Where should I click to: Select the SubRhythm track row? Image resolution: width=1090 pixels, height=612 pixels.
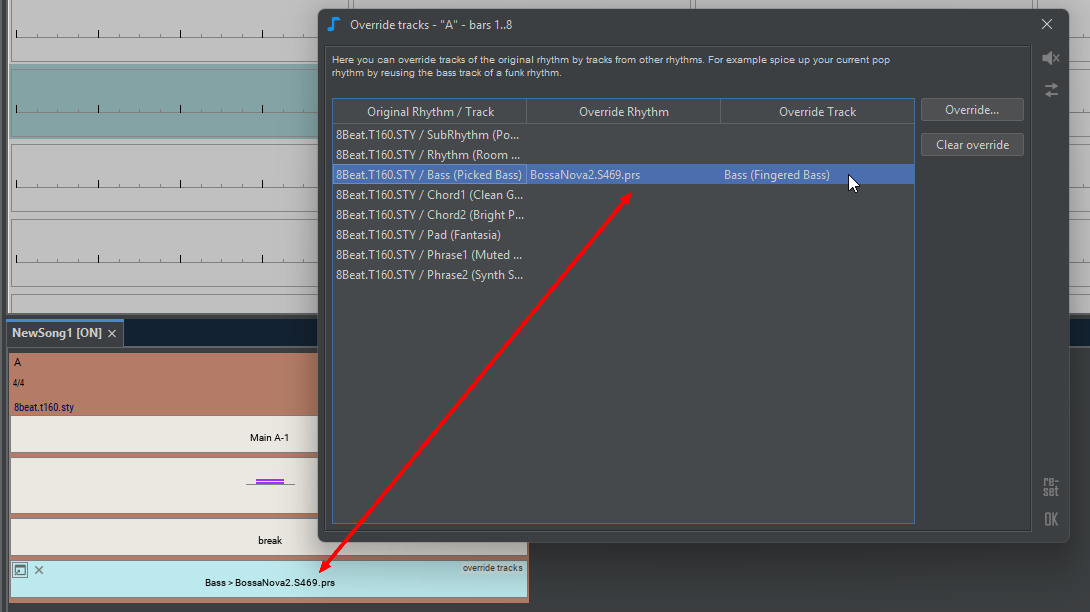click(428, 135)
